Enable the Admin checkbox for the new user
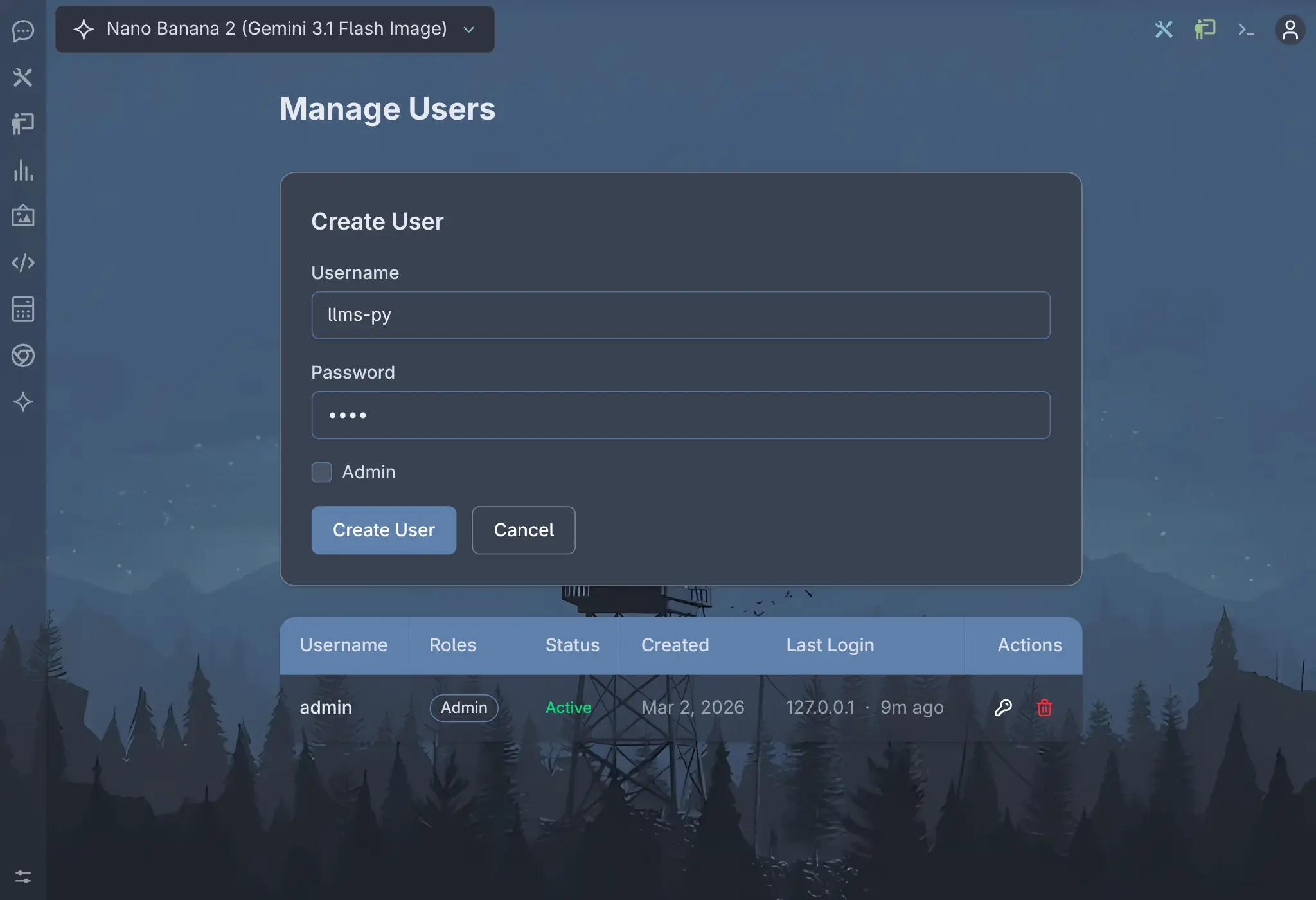Viewport: 1316px width, 900px height. click(x=321, y=472)
